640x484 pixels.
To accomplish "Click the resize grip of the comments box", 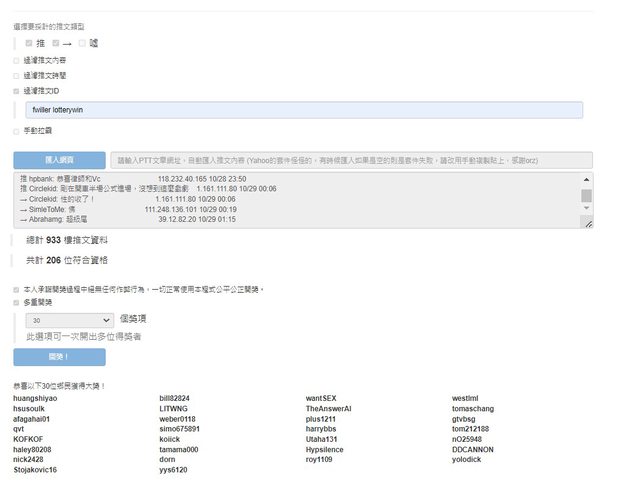I will tap(589, 224).
